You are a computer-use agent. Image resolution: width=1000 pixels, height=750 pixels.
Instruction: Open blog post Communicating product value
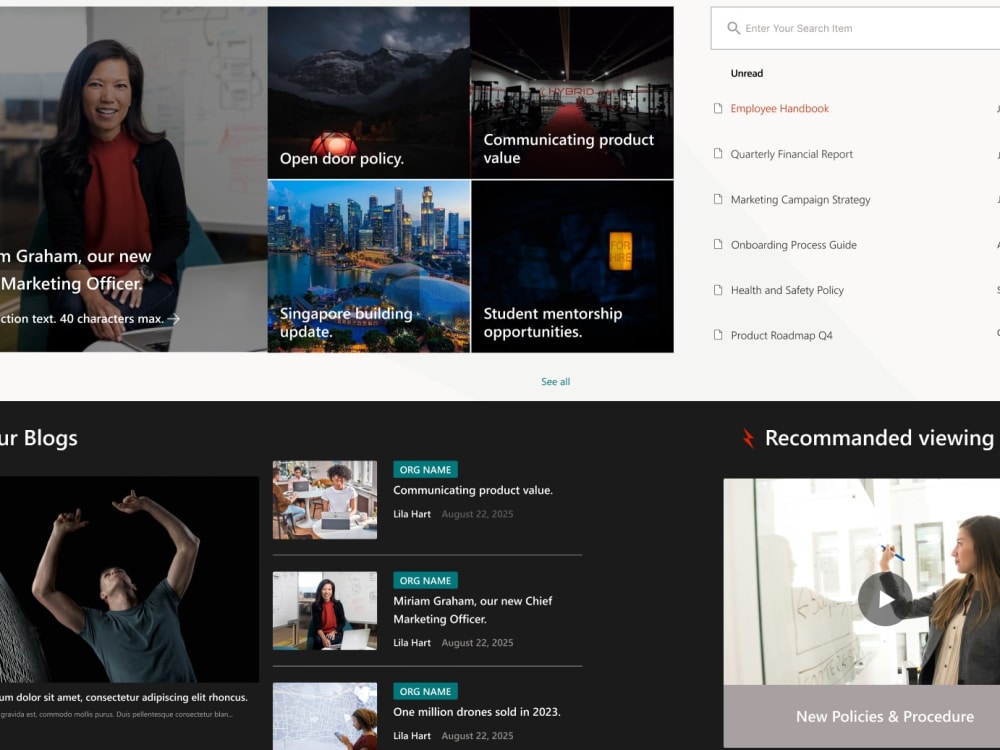tap(473, 490)
